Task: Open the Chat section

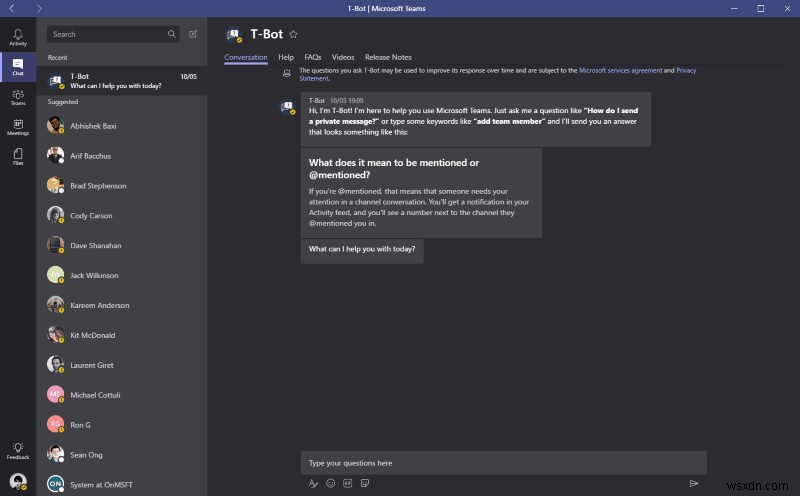Action: [18, 67]
